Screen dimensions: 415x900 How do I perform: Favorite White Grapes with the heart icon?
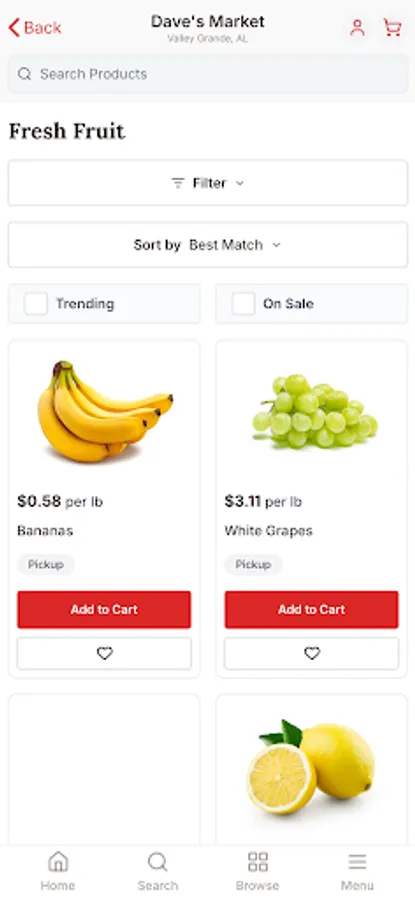312,653
